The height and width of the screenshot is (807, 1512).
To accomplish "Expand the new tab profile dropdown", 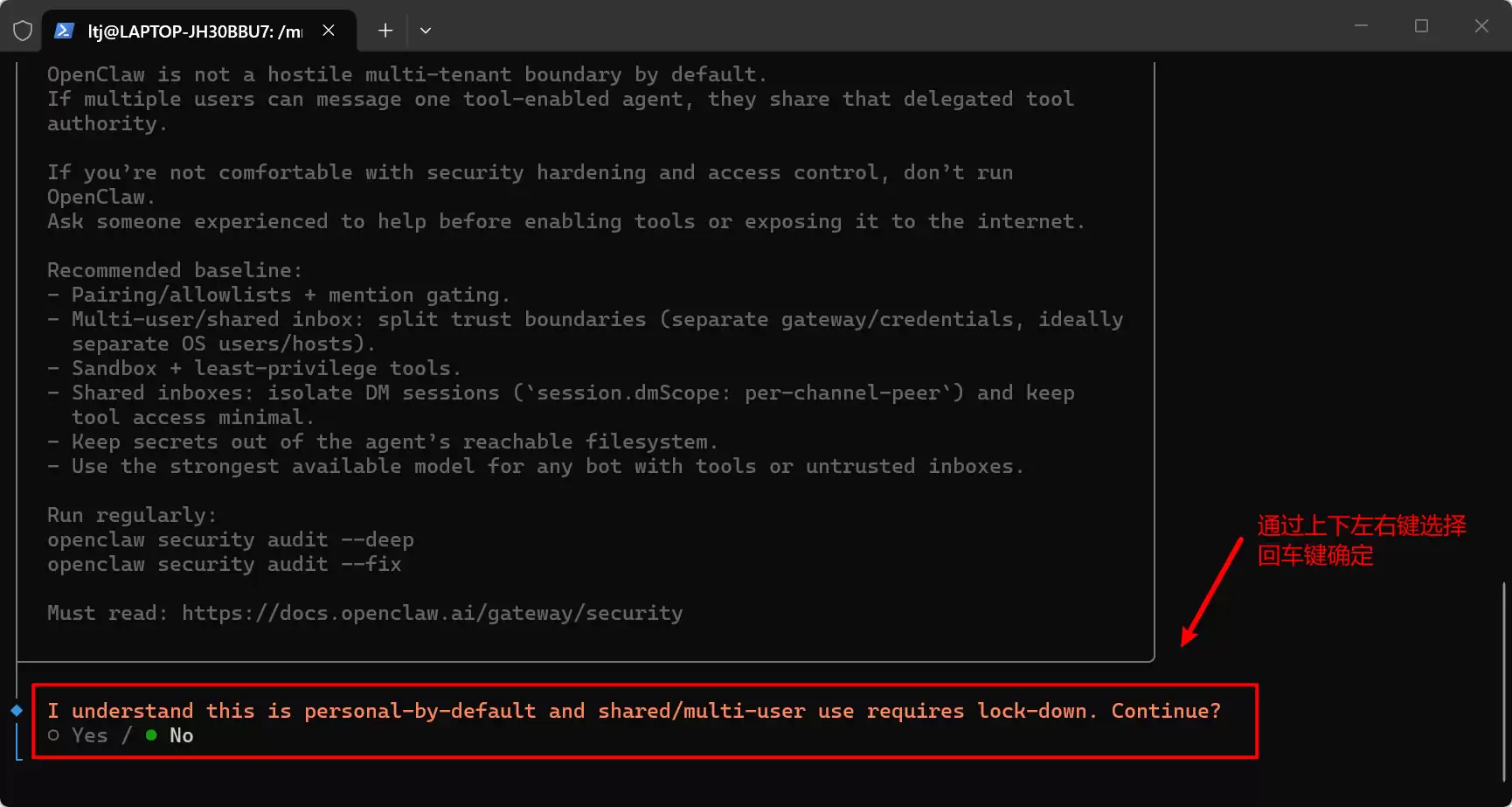I will (x=426, y=31).
